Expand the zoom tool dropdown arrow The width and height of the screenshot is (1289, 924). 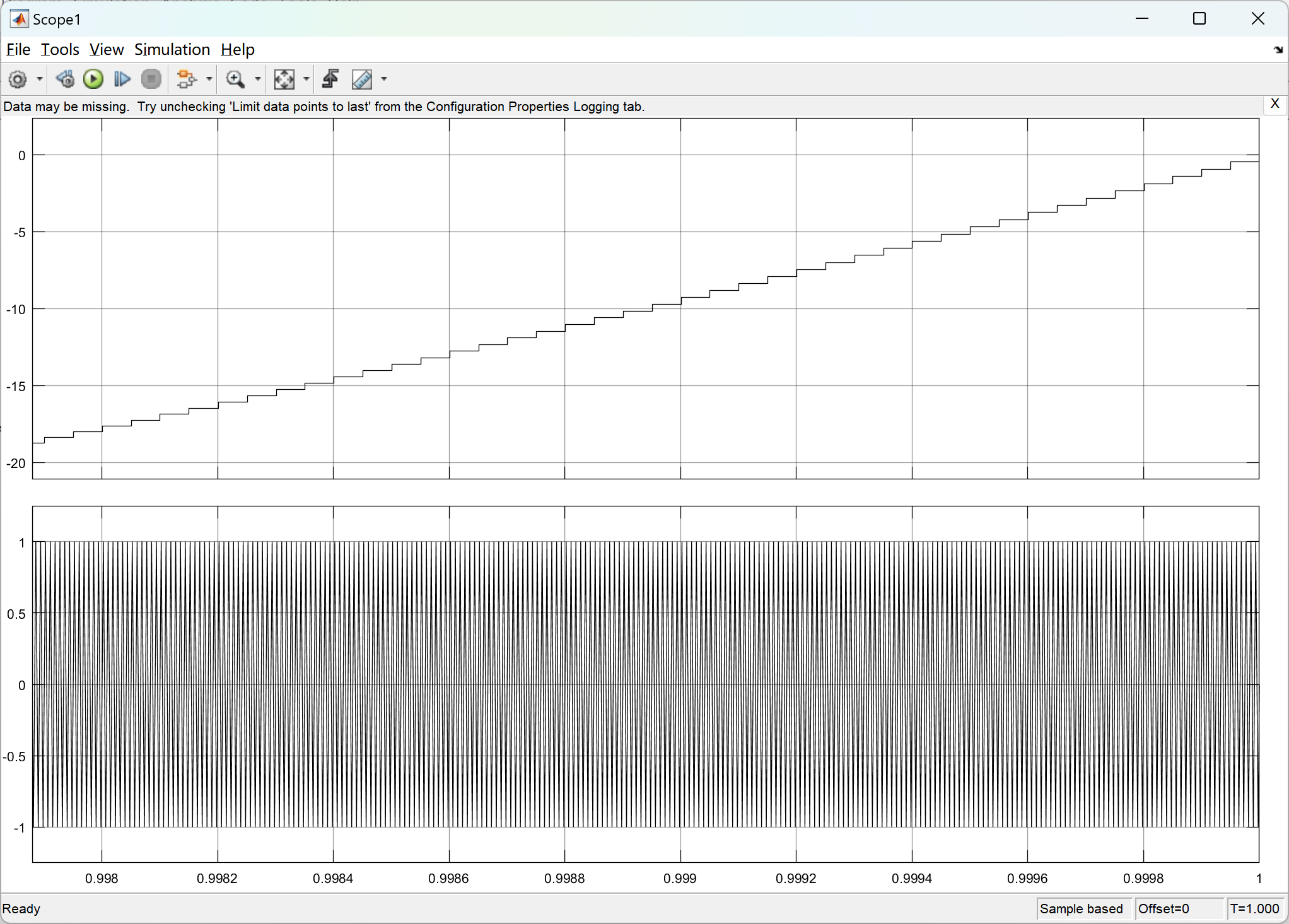257,79
